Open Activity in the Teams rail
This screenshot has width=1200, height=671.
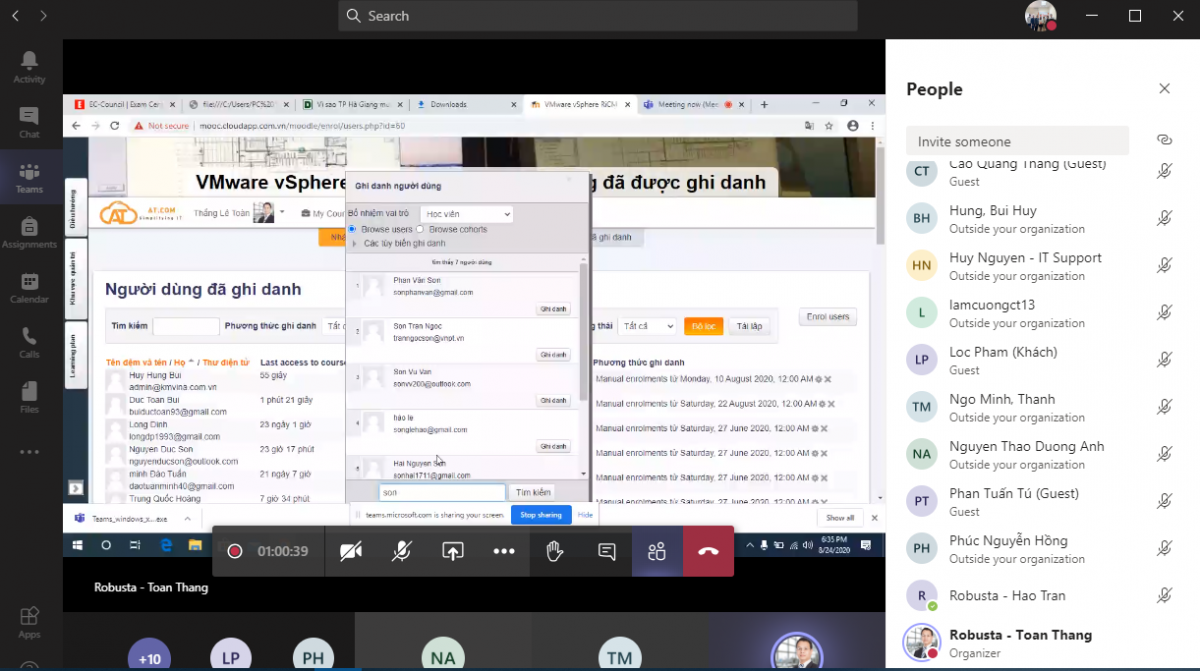coord(29,67)
